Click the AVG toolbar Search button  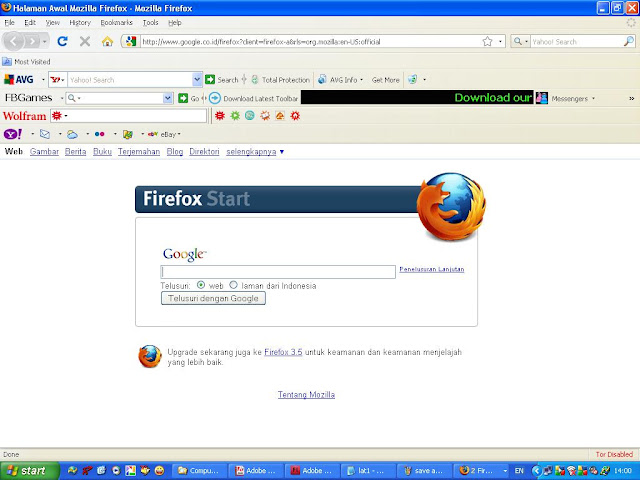click(x=222, y=80)
